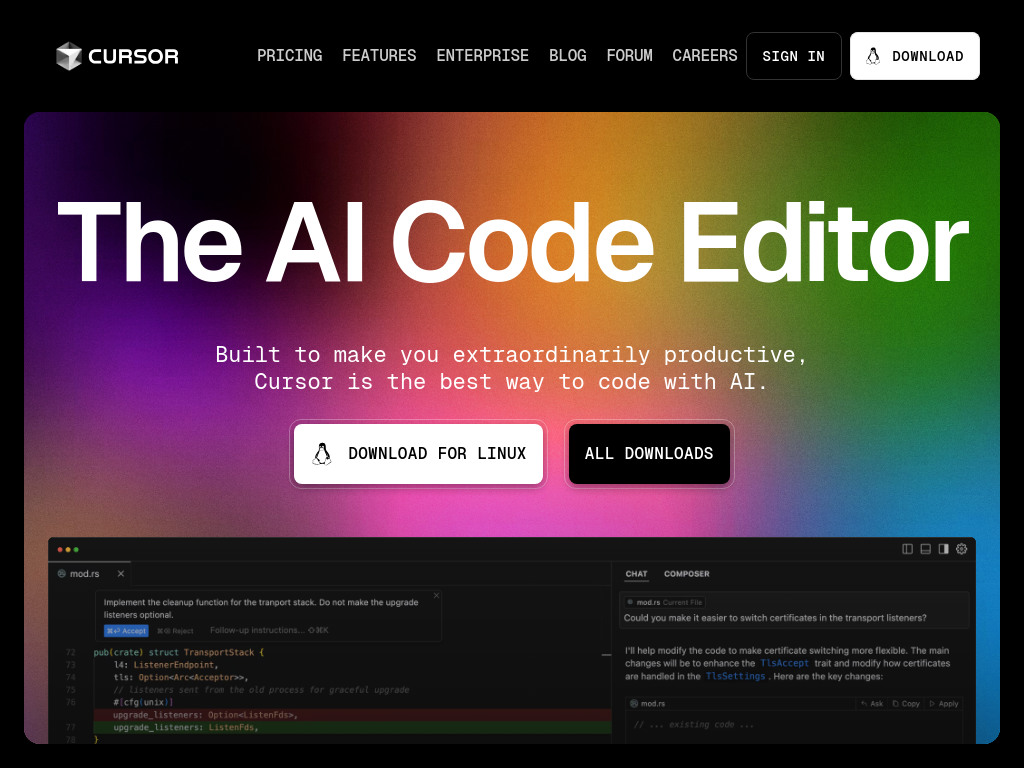Click the yellow window minimize dot
1024x768 pixels.
[68, 549]
